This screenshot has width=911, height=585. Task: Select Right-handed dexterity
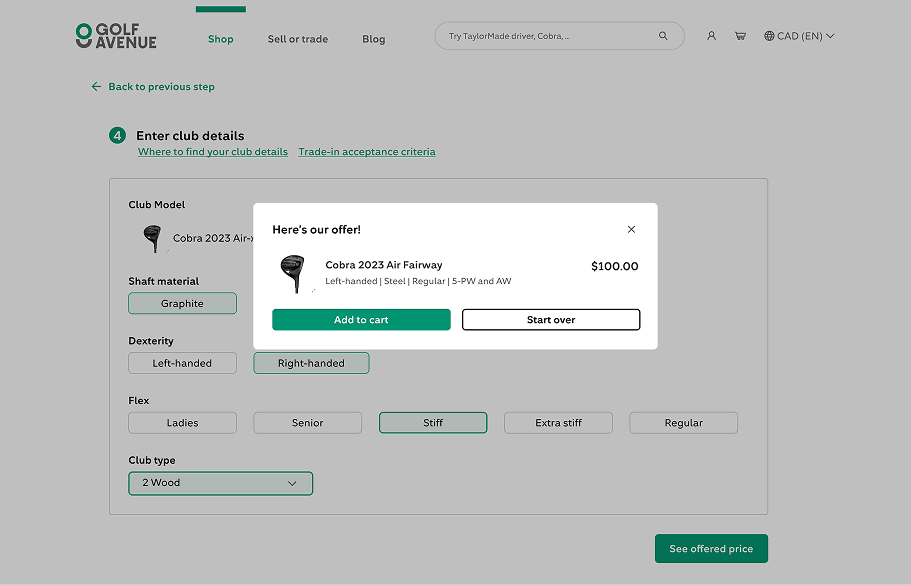pos(311,363)
